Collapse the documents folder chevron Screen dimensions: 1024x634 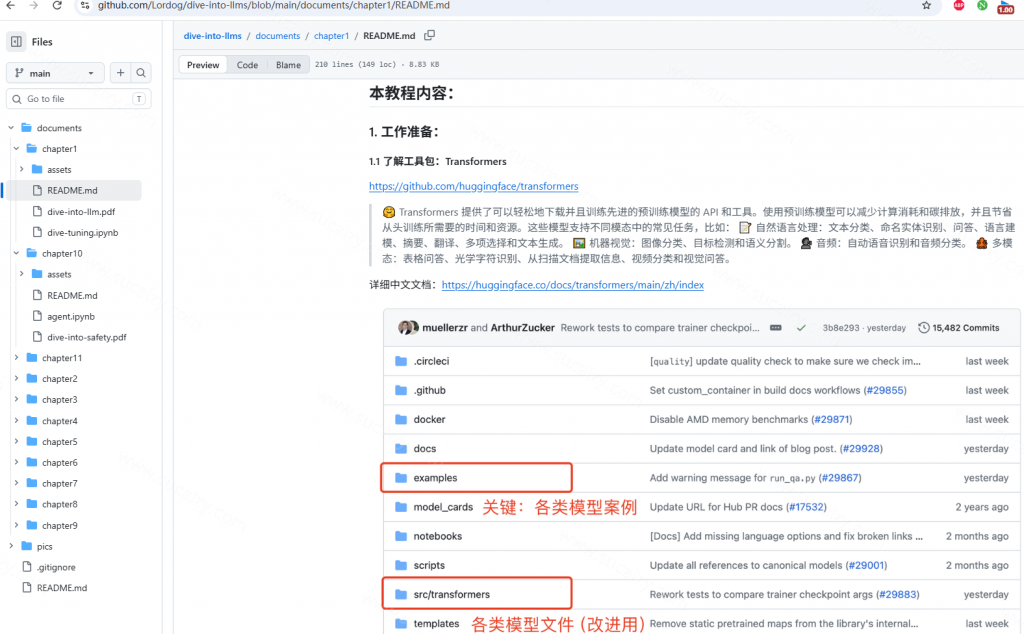11,128
